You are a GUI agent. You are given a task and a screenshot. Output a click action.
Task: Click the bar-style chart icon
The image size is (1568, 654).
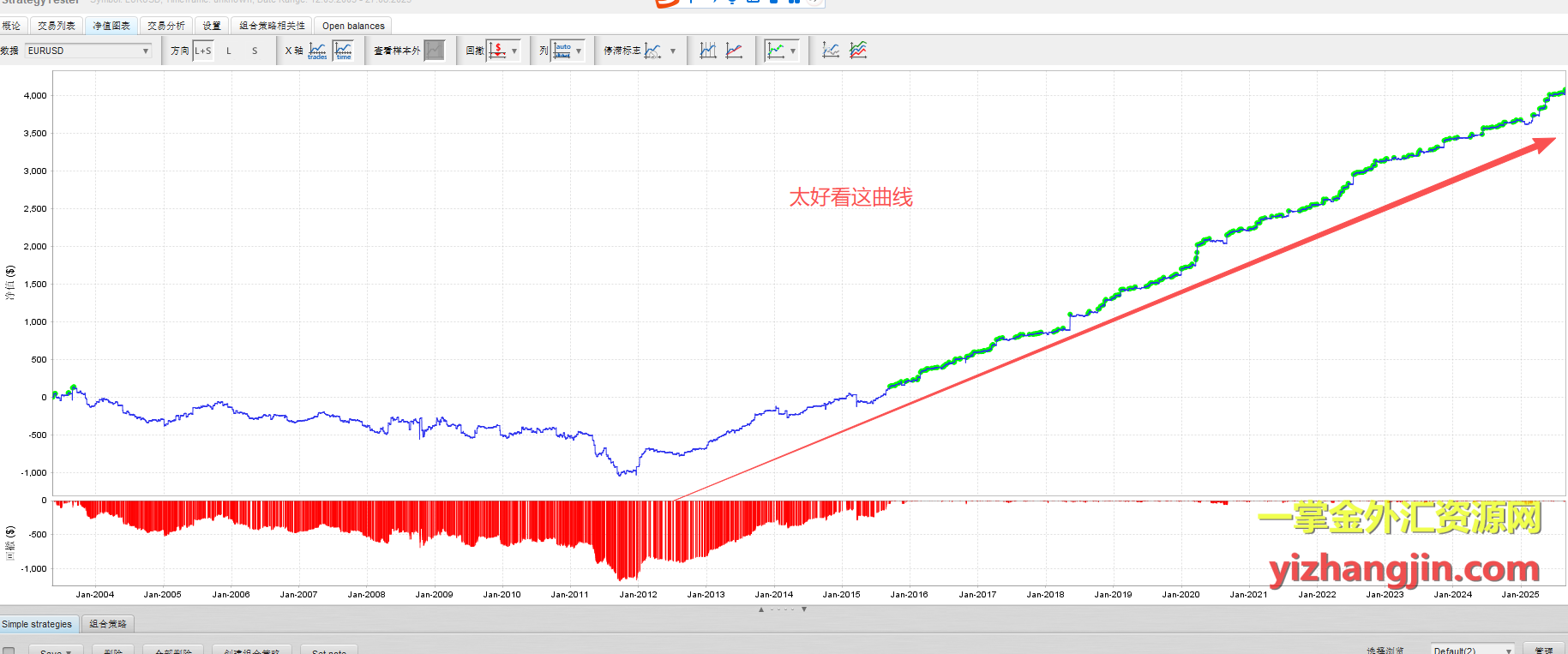coord(708,51)
